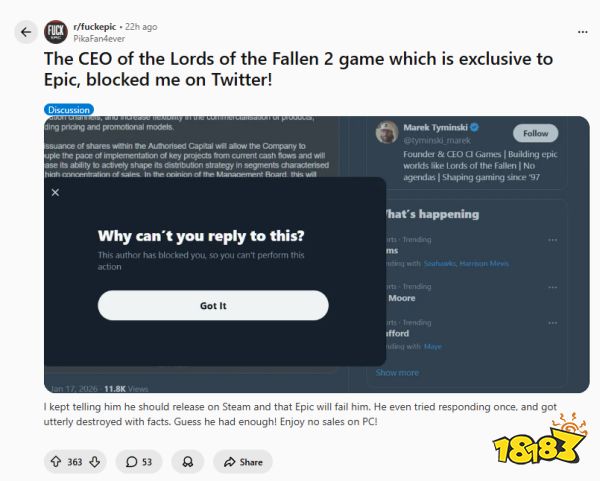Downvote the post
600x481 pixels.
(95, 461)
